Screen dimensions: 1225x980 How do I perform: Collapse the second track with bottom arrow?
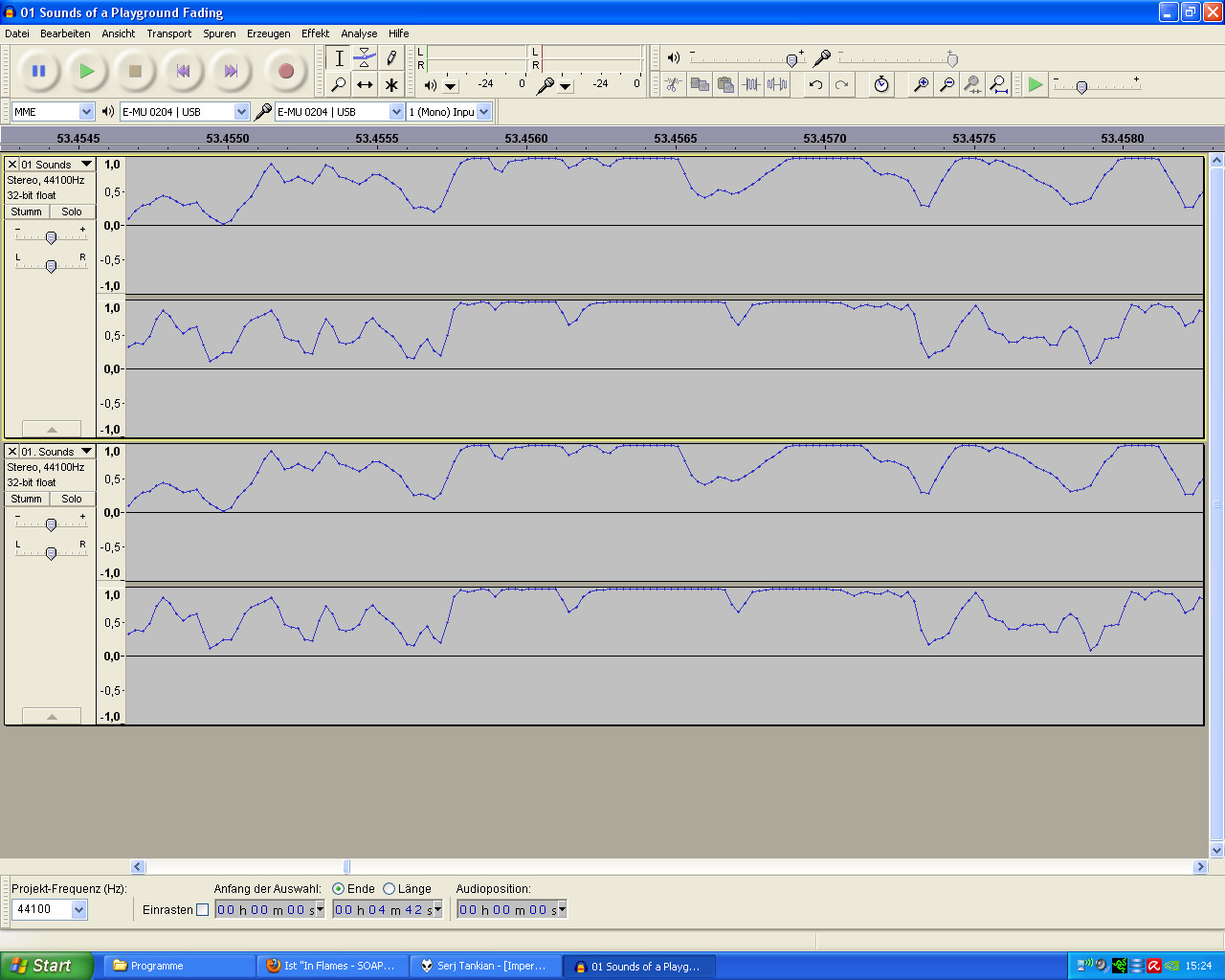click(52, 716)
